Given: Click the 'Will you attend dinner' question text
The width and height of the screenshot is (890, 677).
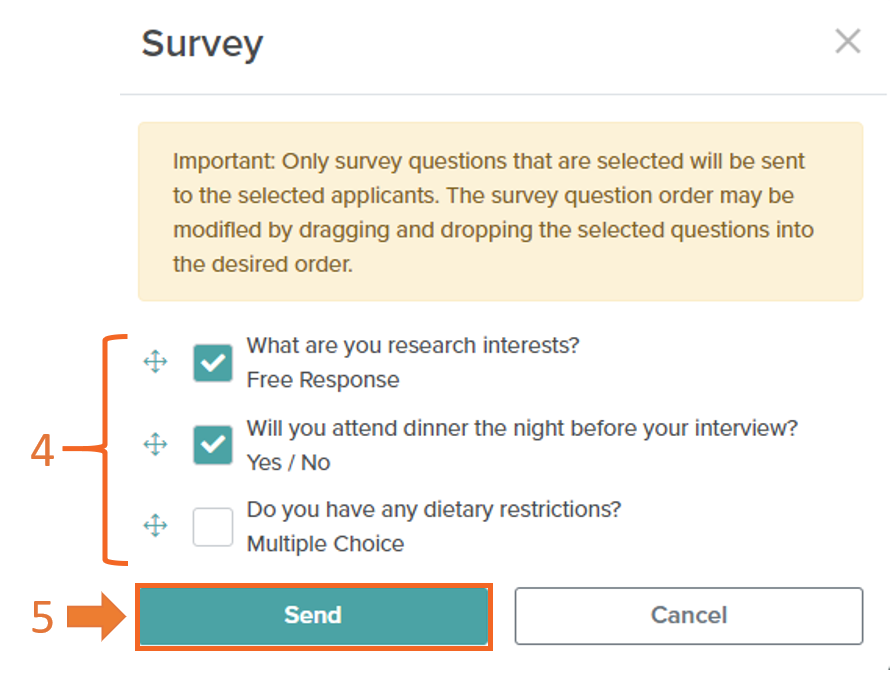Looking at the screenshot, I should tap(522, 428).
